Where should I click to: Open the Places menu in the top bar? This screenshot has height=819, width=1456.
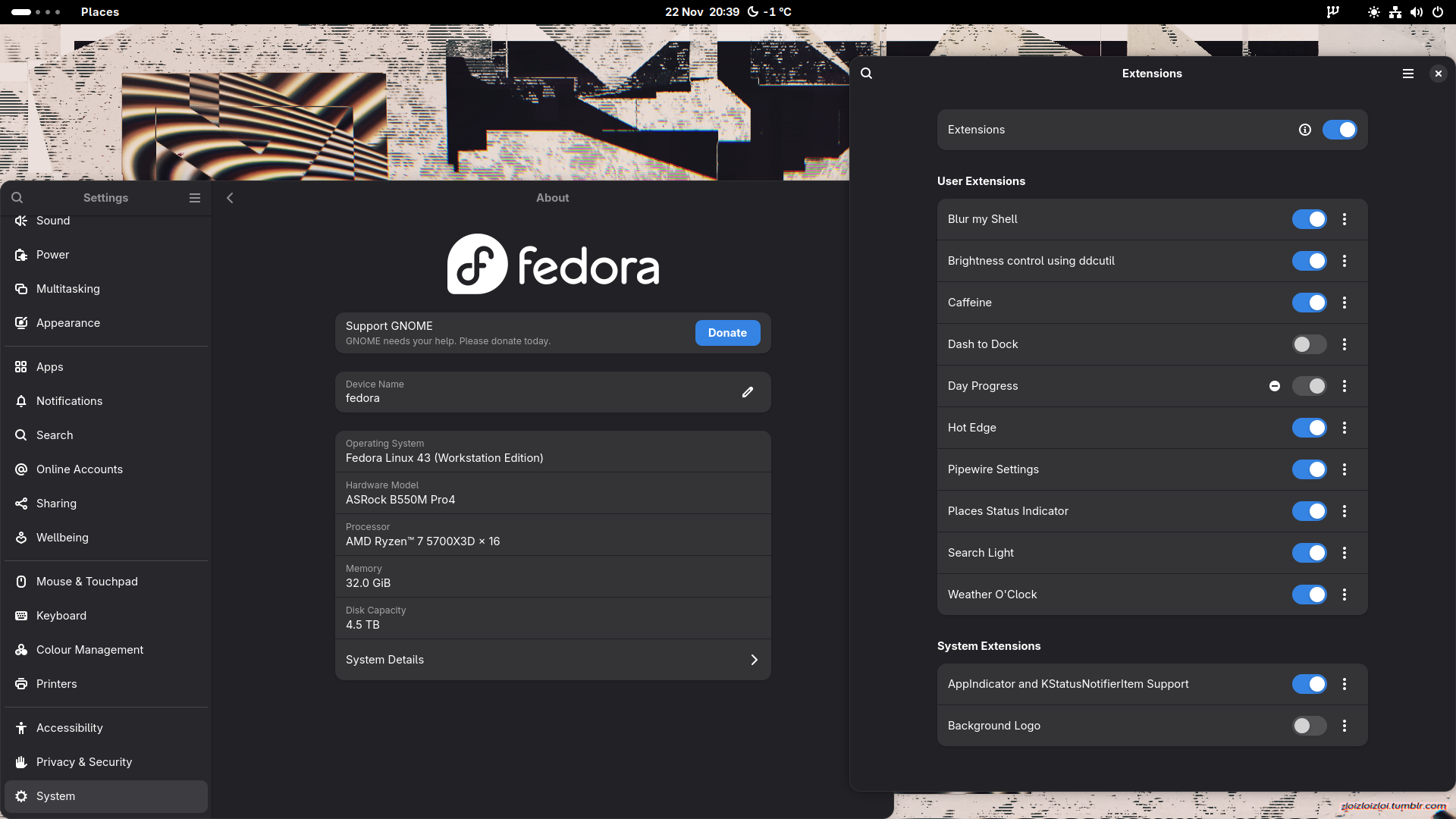pyautogui.click(x=100, y=12)
